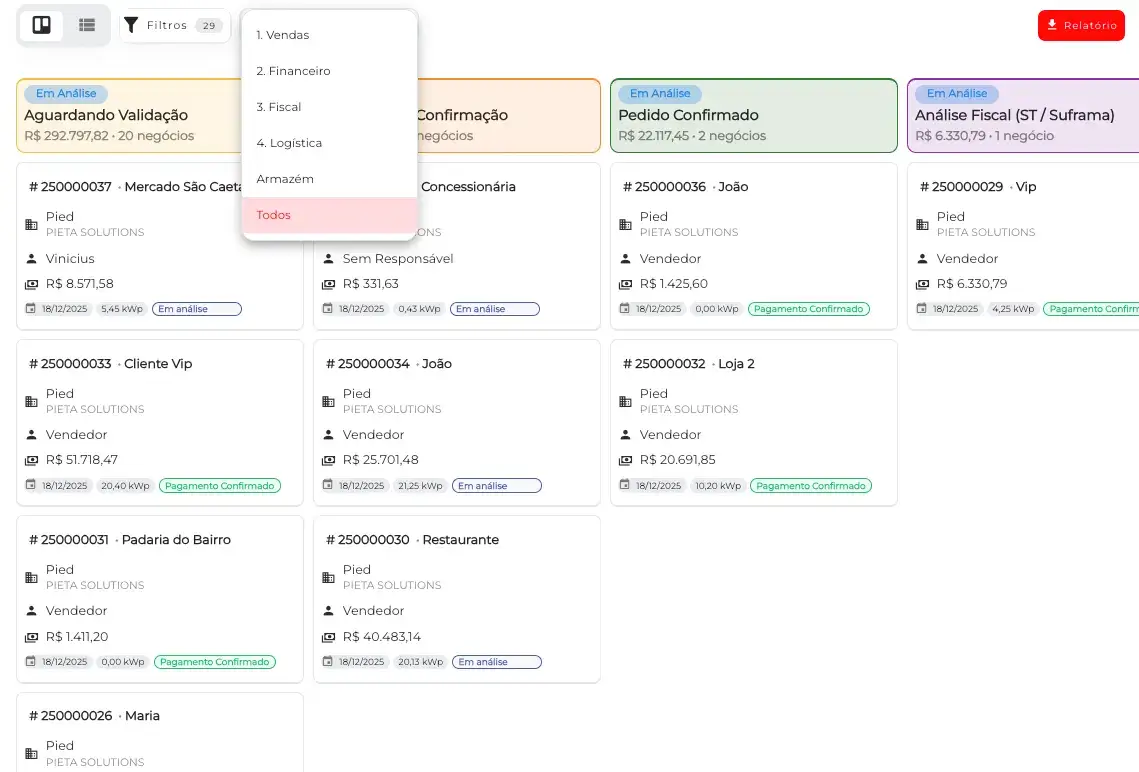Click the money icon on deal 250000037
The width and height of the screenshot is (1139, 772).
pyautogui.click(x=31, y=284)
